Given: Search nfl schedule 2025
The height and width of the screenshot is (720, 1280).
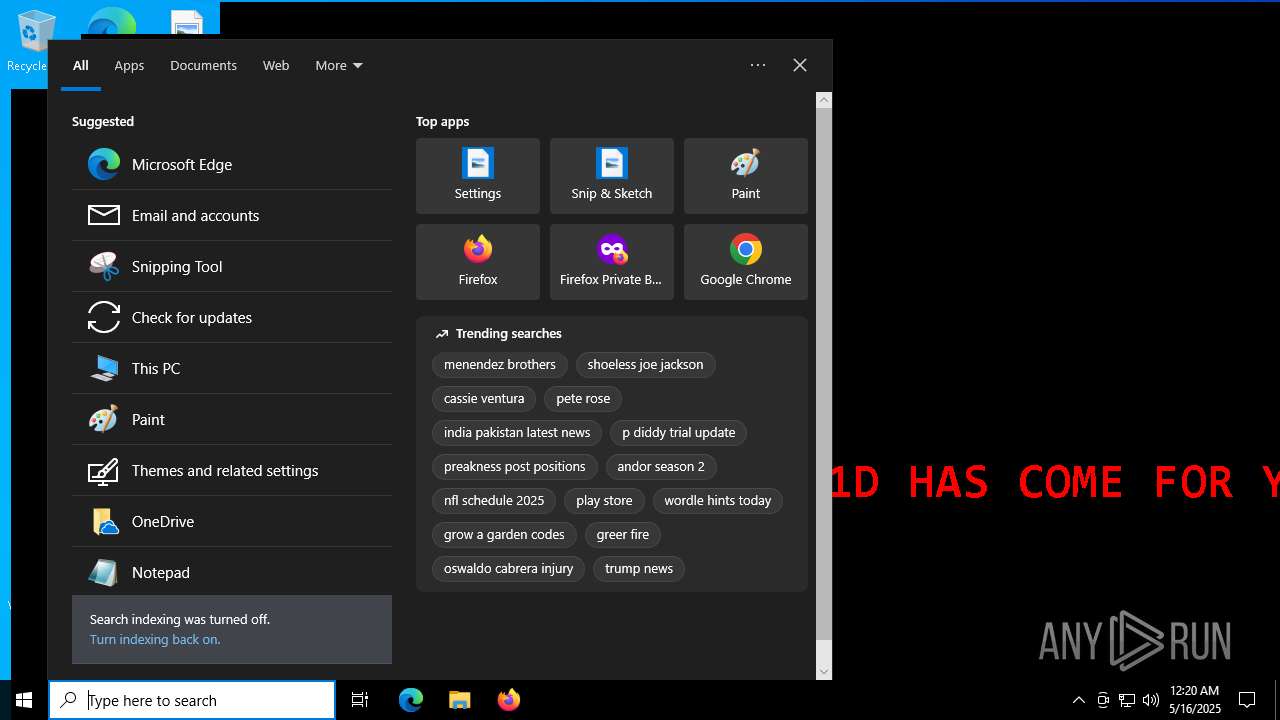Looking at the screenshot, I should point(494,501).
